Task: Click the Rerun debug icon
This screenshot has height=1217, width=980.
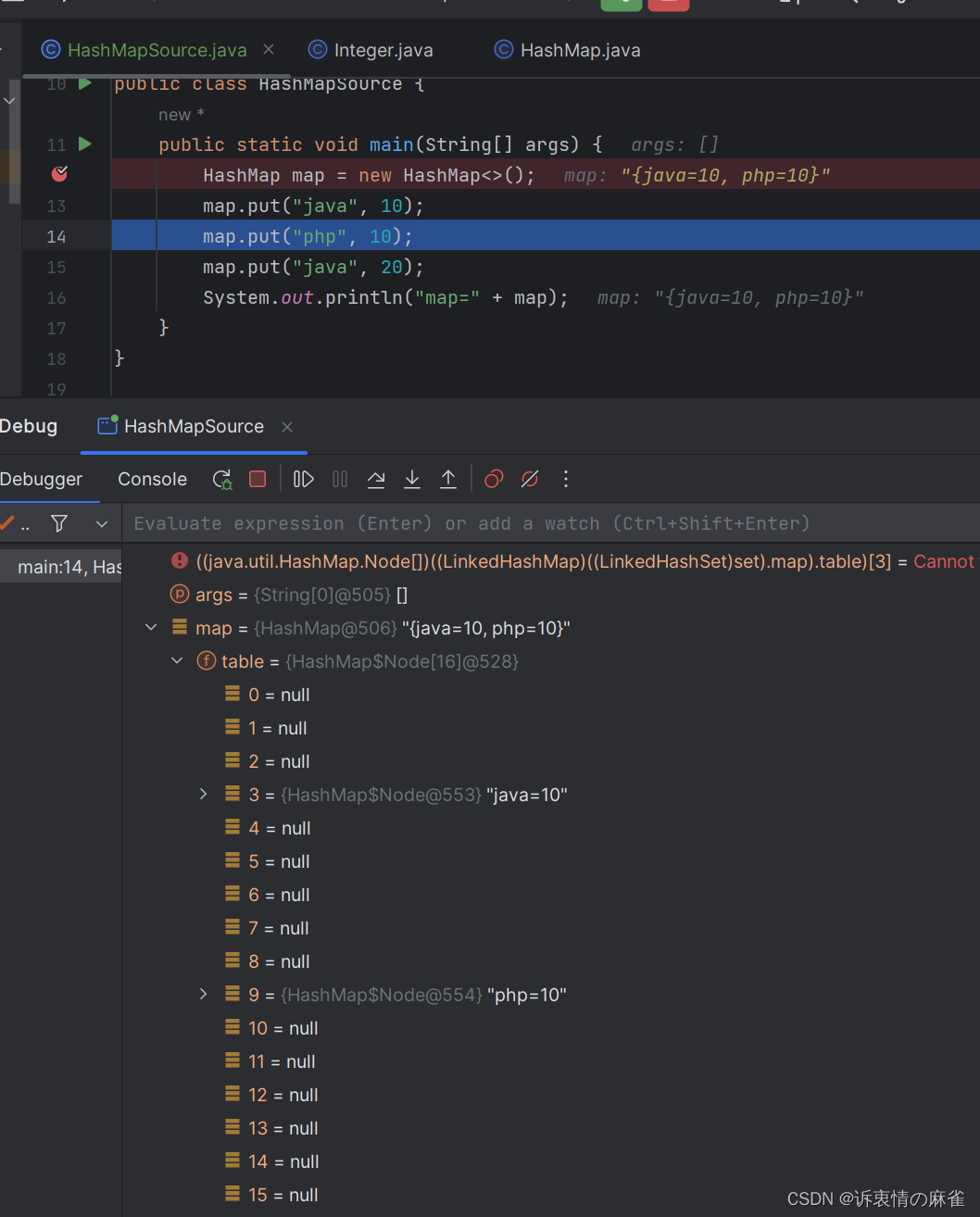Action: tap(222, 479)
